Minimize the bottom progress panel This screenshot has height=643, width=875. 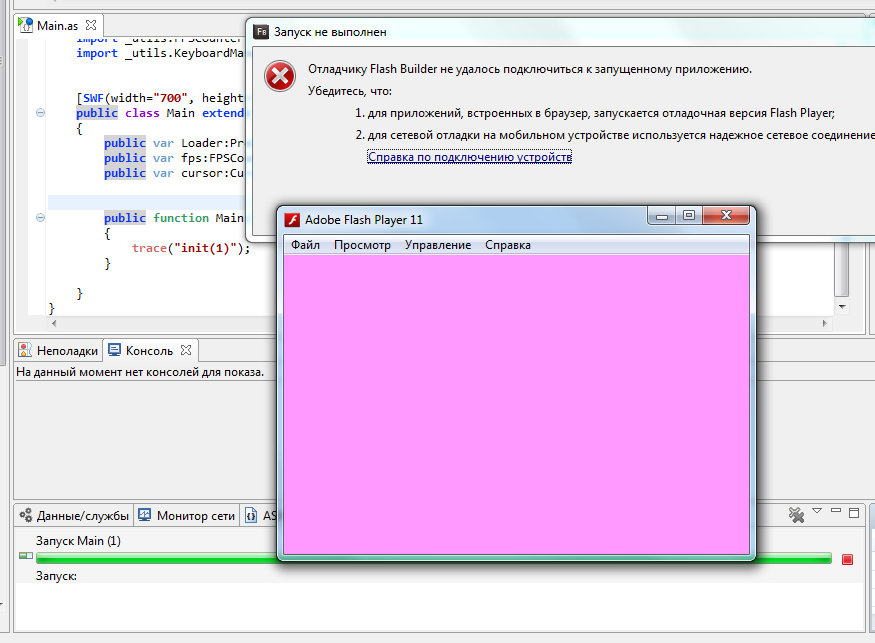(x=835, y=511)
